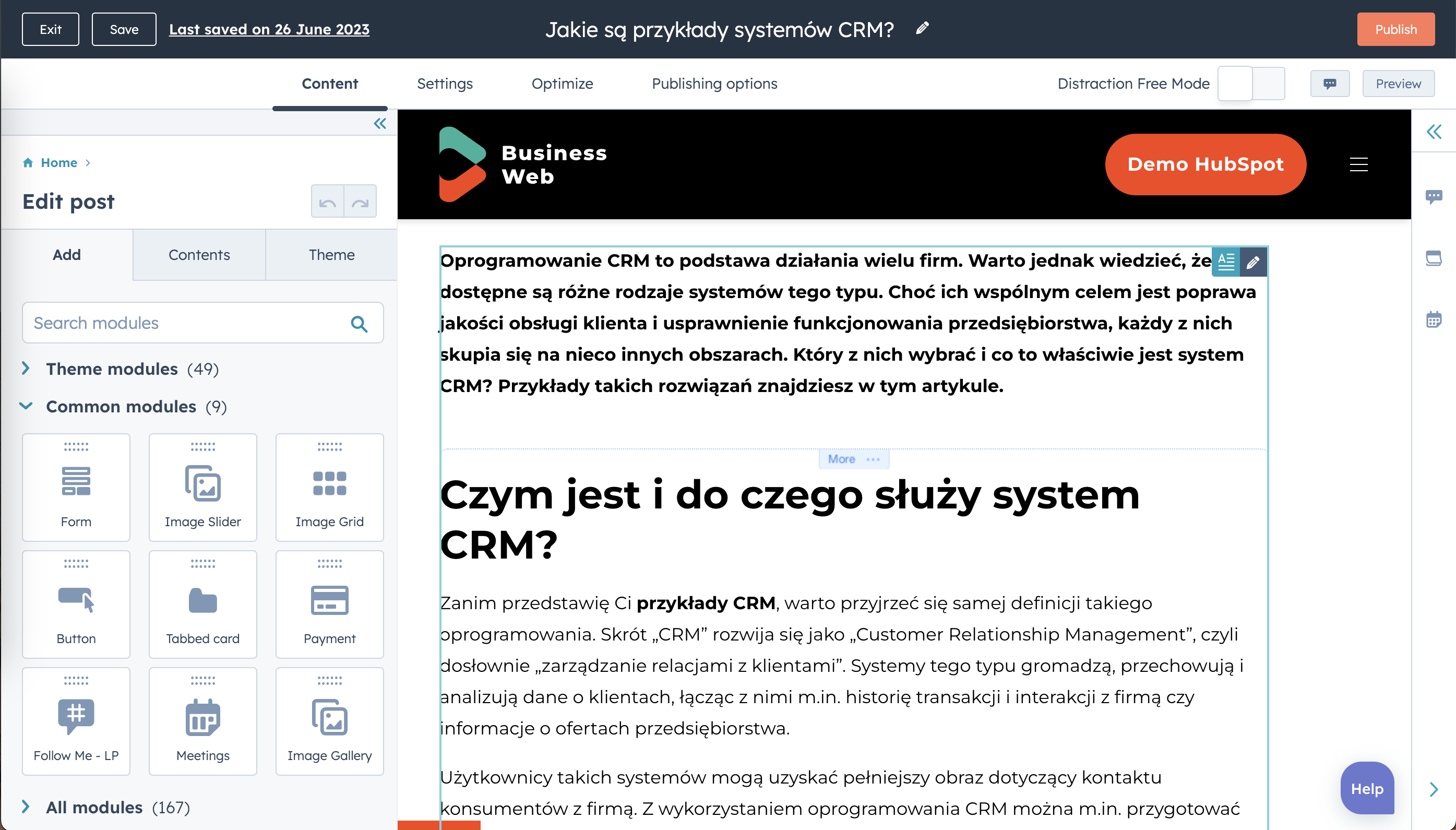
Task: Select the Contents panel tab
Action: [x=199, y=255]
